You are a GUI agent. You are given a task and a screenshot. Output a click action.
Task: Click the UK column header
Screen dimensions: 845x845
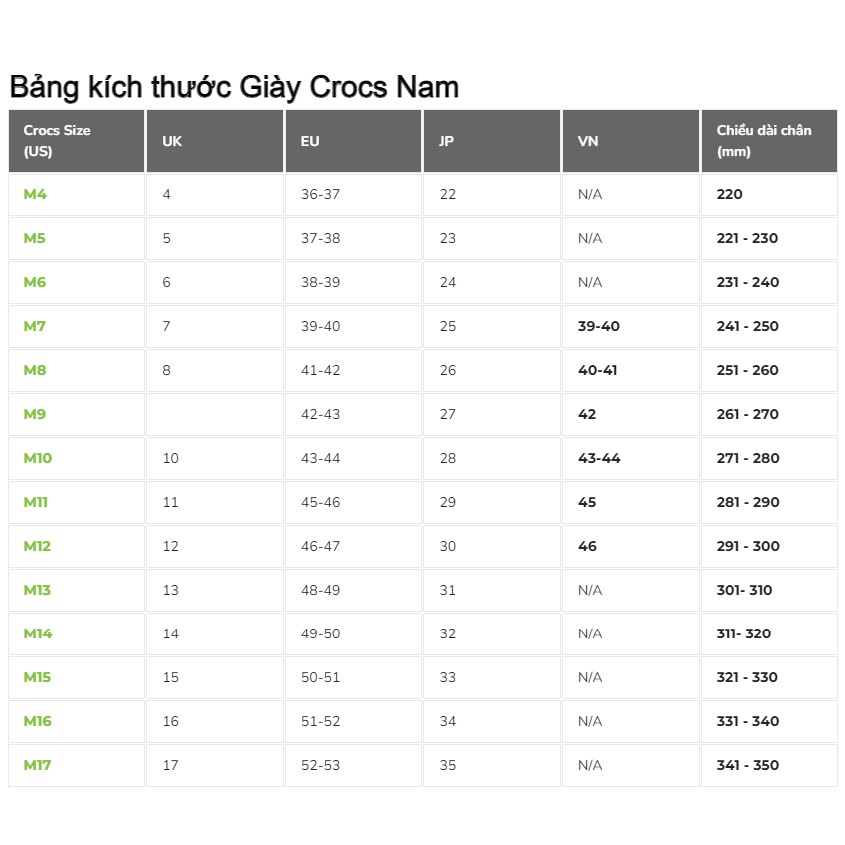point(214,141)
